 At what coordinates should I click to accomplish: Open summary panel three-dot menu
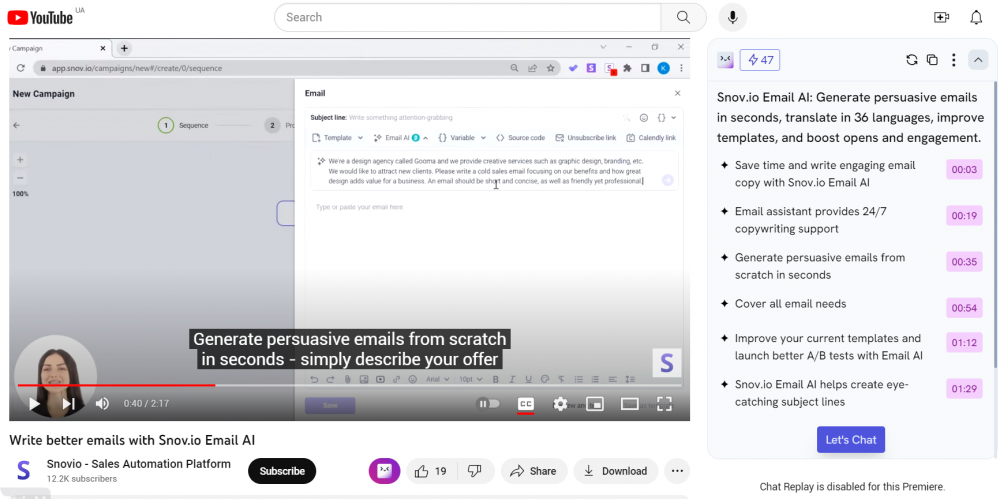click(x=953, y=60)
